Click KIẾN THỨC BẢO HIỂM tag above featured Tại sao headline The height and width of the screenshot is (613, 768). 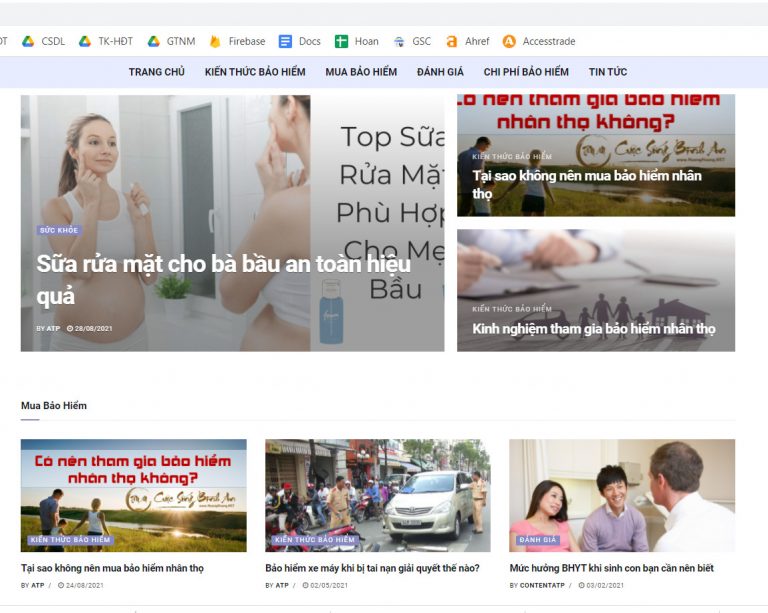pos(512,156)
